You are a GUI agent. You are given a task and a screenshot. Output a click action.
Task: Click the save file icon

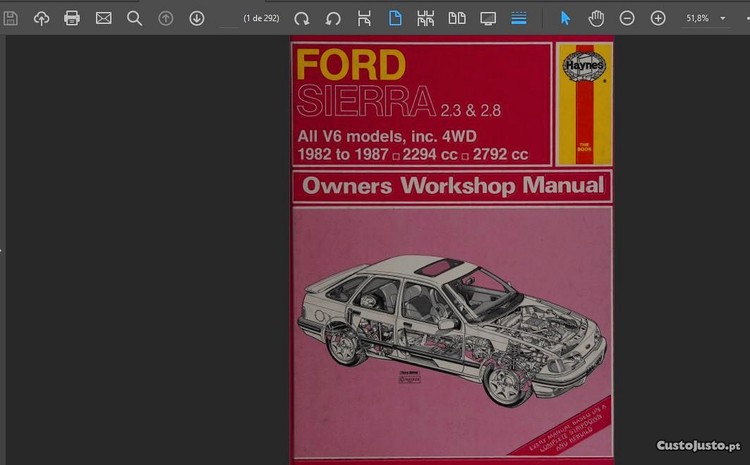(11, 18)
